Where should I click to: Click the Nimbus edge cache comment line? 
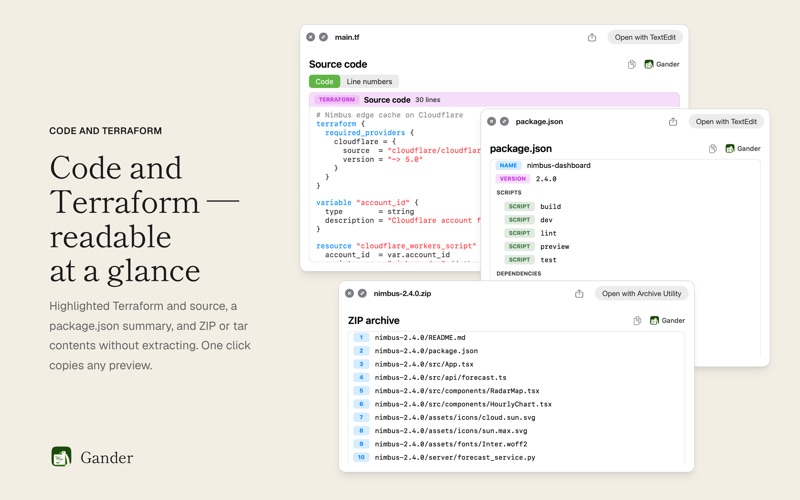pos(389,115)
